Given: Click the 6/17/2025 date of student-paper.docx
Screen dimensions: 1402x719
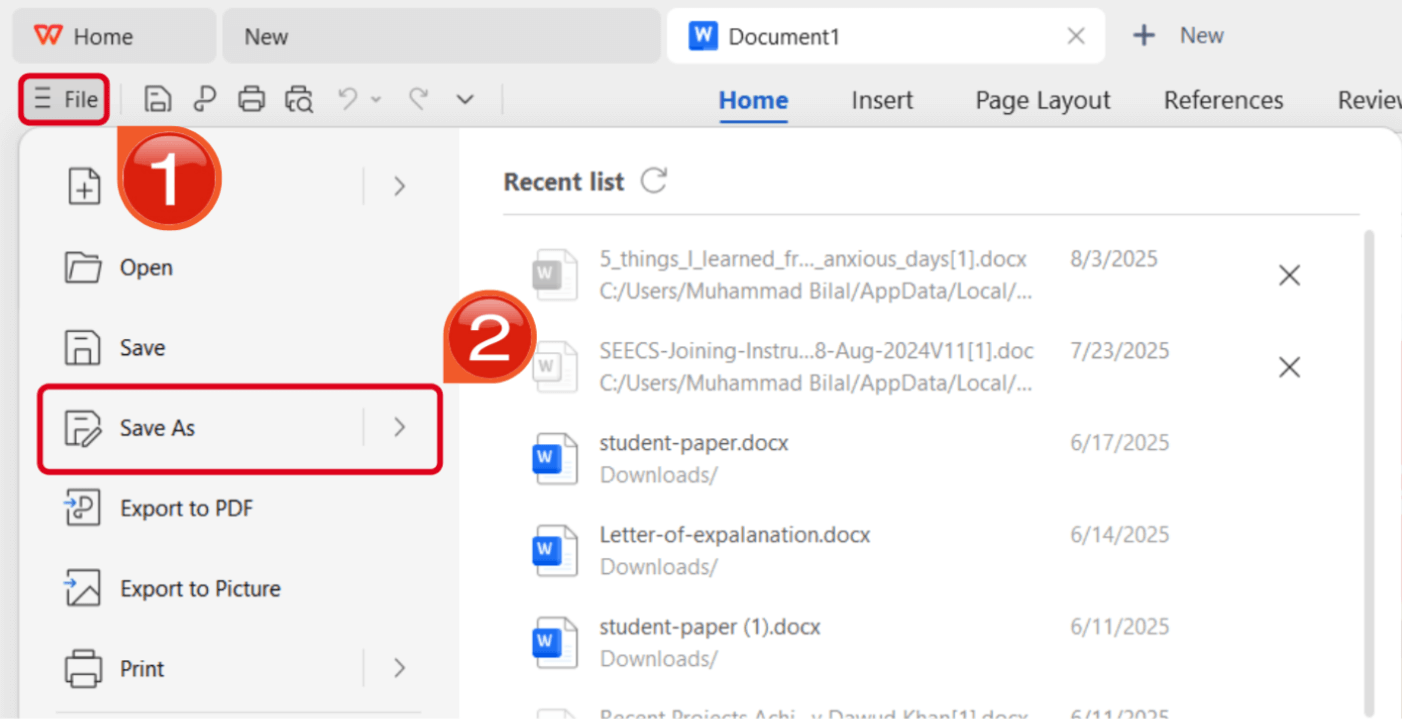Looking at the screenshot, I should point(1119,443).
